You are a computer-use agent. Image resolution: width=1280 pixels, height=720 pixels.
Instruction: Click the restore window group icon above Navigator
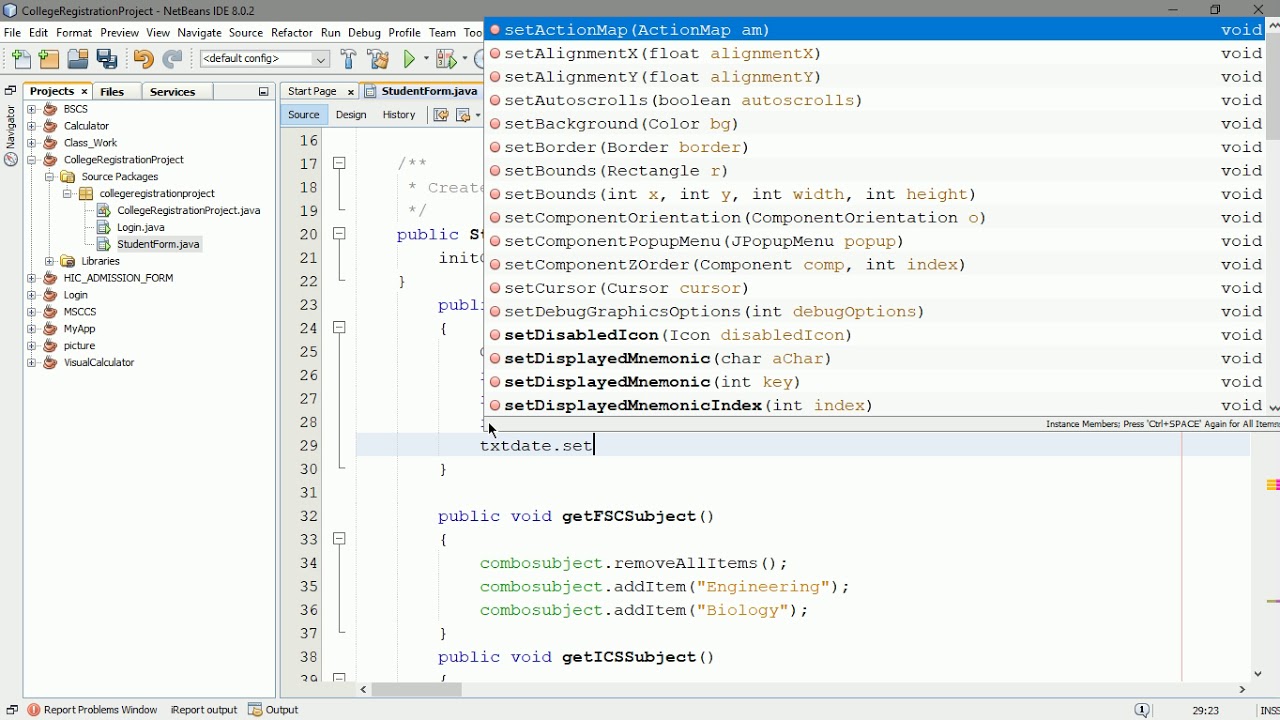tap(11, 91)
